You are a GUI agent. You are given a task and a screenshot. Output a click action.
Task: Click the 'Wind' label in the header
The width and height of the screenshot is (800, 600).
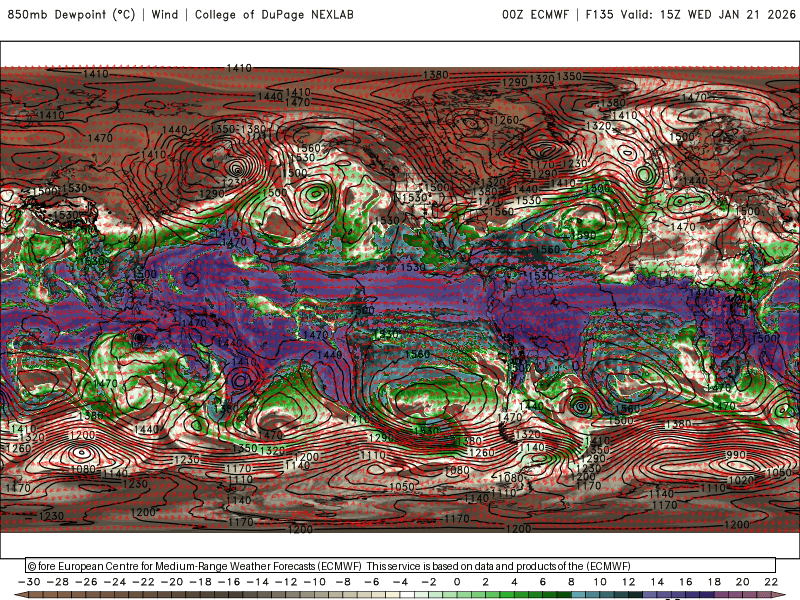[x=165, y=14]
